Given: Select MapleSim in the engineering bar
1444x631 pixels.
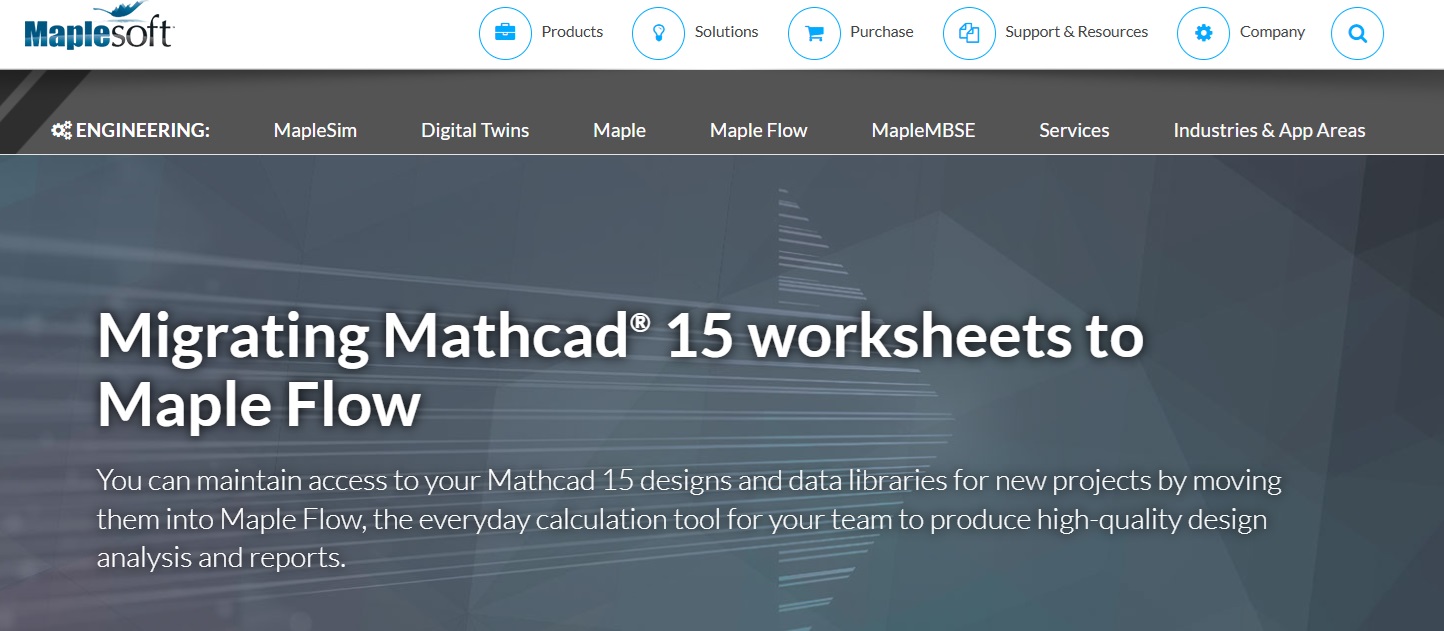Looking at the screenshot, I should 315,130.
